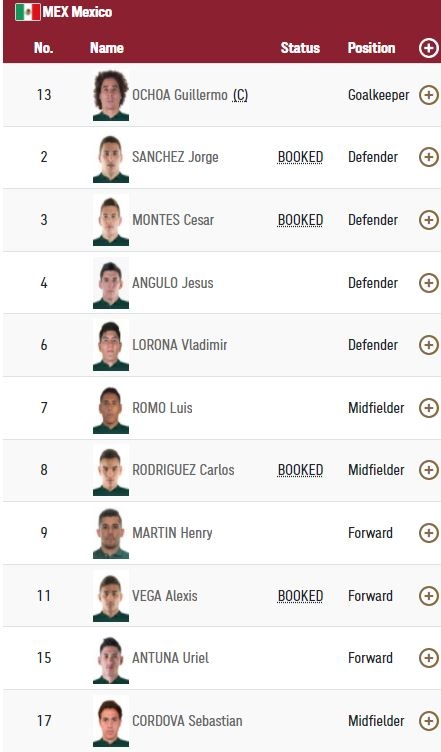Open MONTES Cesar row plus icon
This screenshot has height=752, width=441.
[x=429, y=220]
